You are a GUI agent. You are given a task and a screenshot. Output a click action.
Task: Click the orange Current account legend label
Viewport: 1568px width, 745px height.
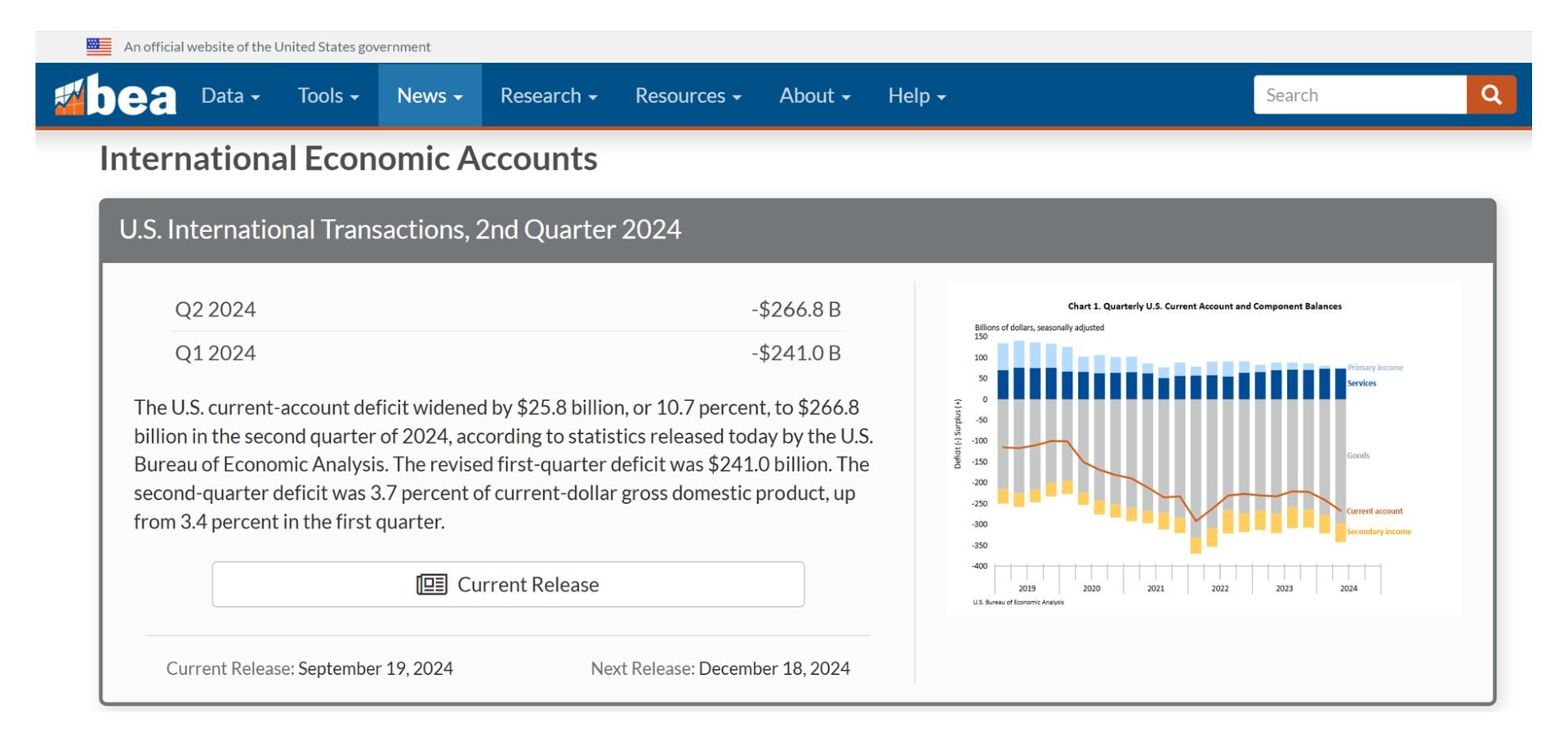(x=1374, y=511)
